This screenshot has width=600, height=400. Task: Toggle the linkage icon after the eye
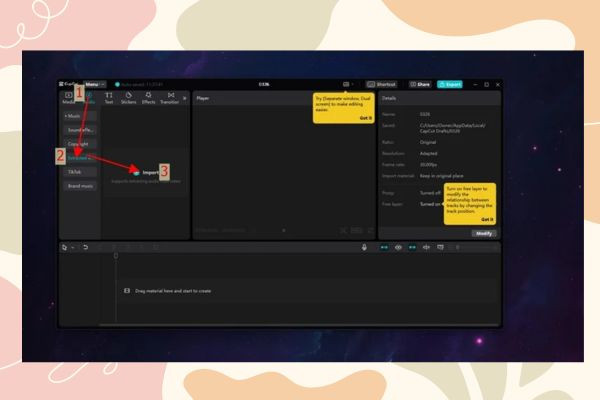(x=412, y=248)
